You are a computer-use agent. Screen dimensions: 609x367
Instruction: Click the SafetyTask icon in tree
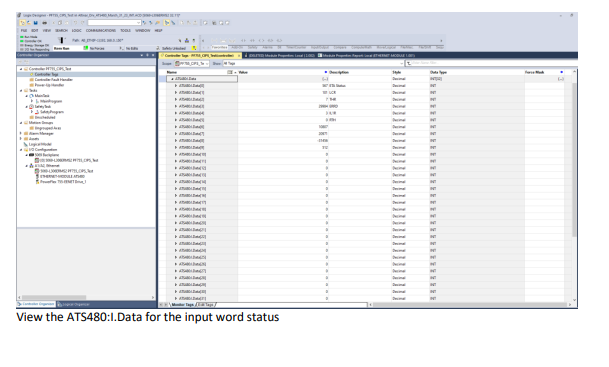pyautogui.click(x=31, y=106)
